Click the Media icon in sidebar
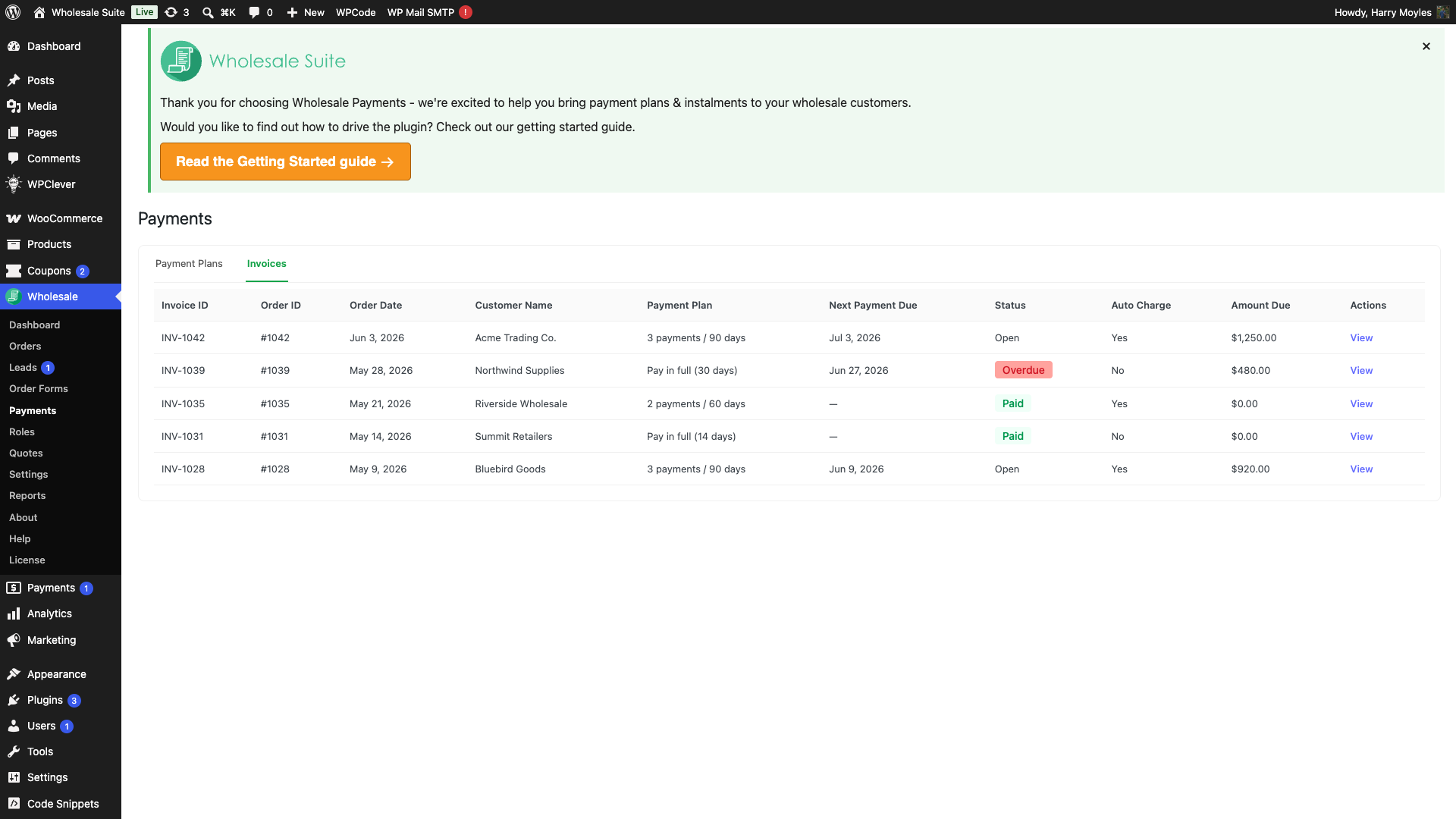 pyautogui.click(x=14, y=106)
